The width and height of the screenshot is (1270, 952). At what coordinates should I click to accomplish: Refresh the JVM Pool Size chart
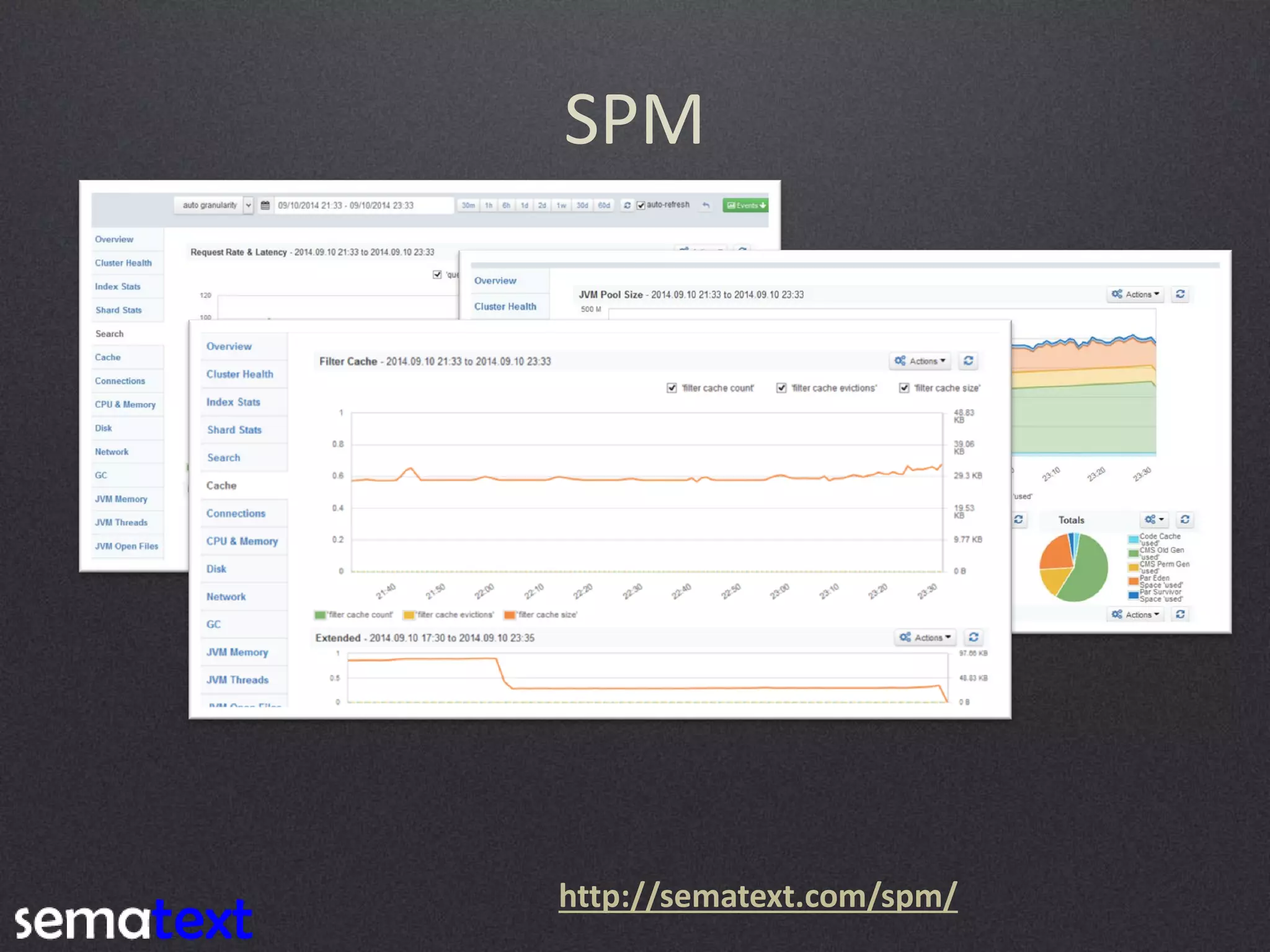pyautogui.click(x=1181, y=294)
